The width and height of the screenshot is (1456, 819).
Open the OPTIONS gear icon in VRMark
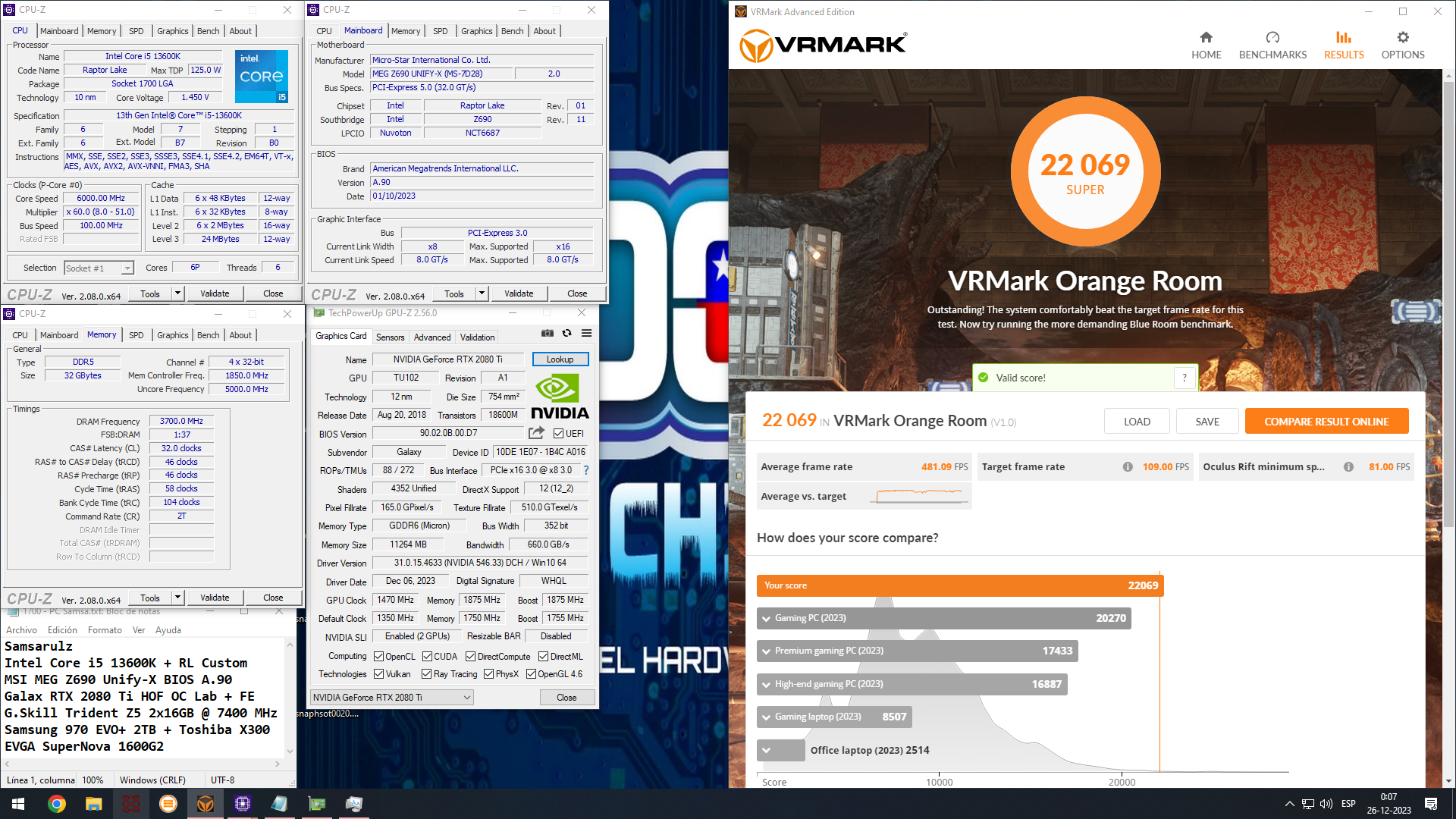click(x=1403, y=37)
